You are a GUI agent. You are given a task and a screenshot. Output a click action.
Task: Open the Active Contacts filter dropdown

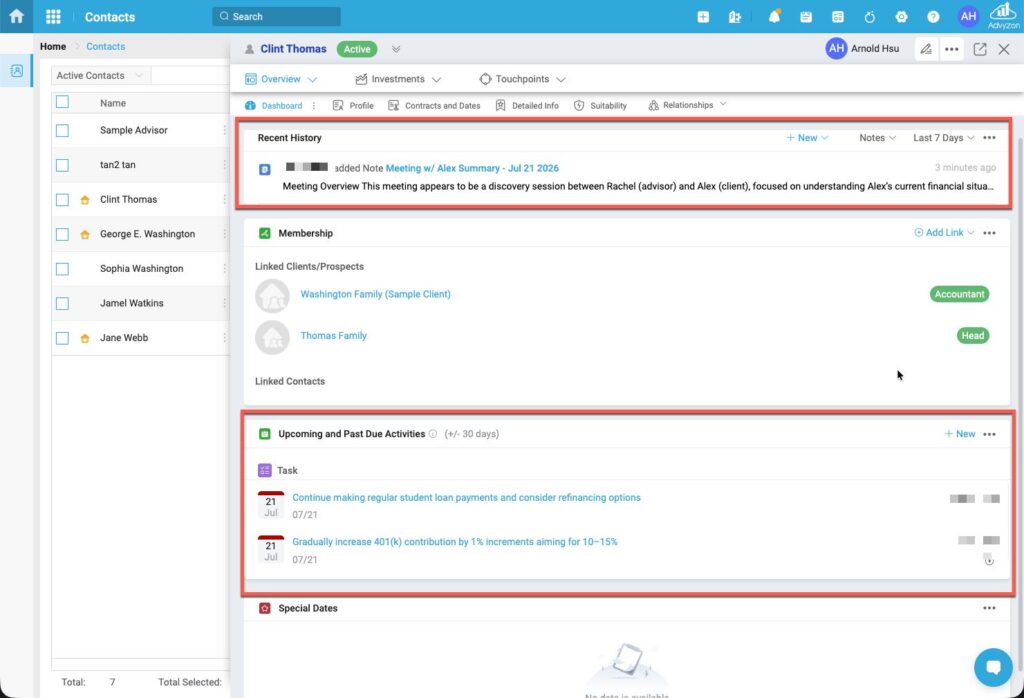click(101, 76)
